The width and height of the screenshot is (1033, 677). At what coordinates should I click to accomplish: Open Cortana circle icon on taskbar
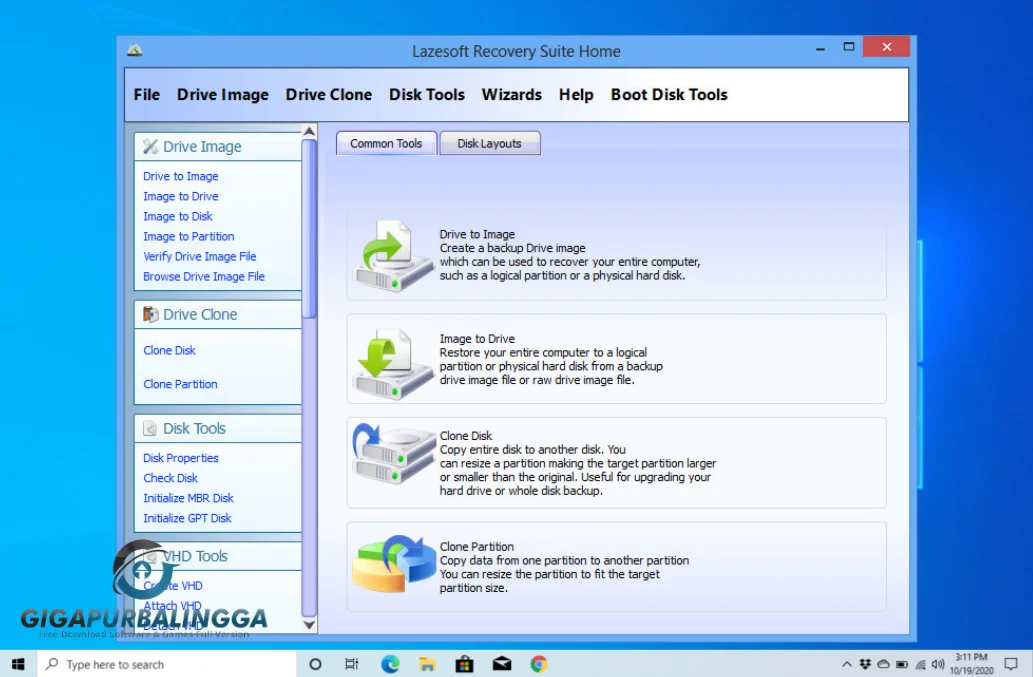[x=315, y=664]
